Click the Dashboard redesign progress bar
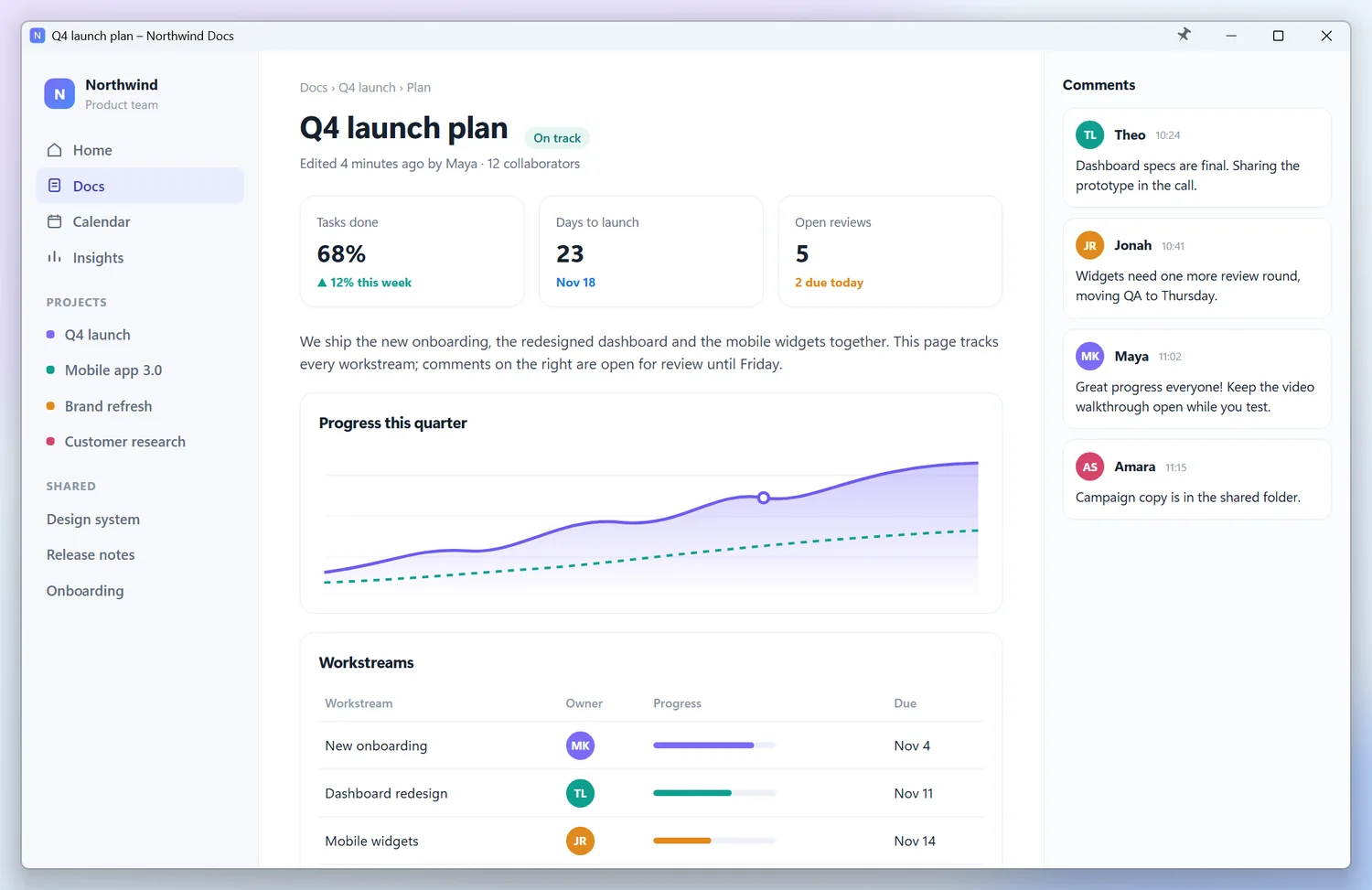This screenshot has height=890, width=1372. (x=714, y=793)
